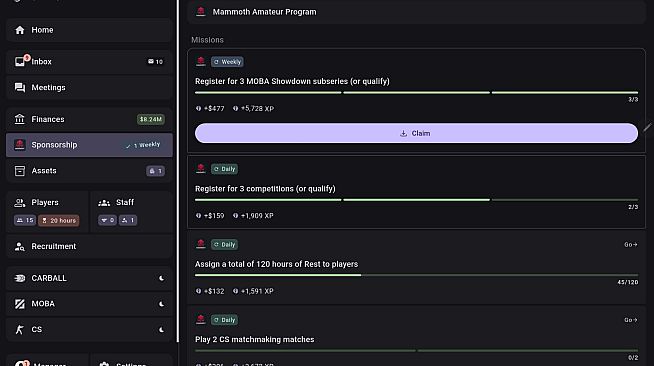
Task: Expand the CS game section
Action: point(89,330)
